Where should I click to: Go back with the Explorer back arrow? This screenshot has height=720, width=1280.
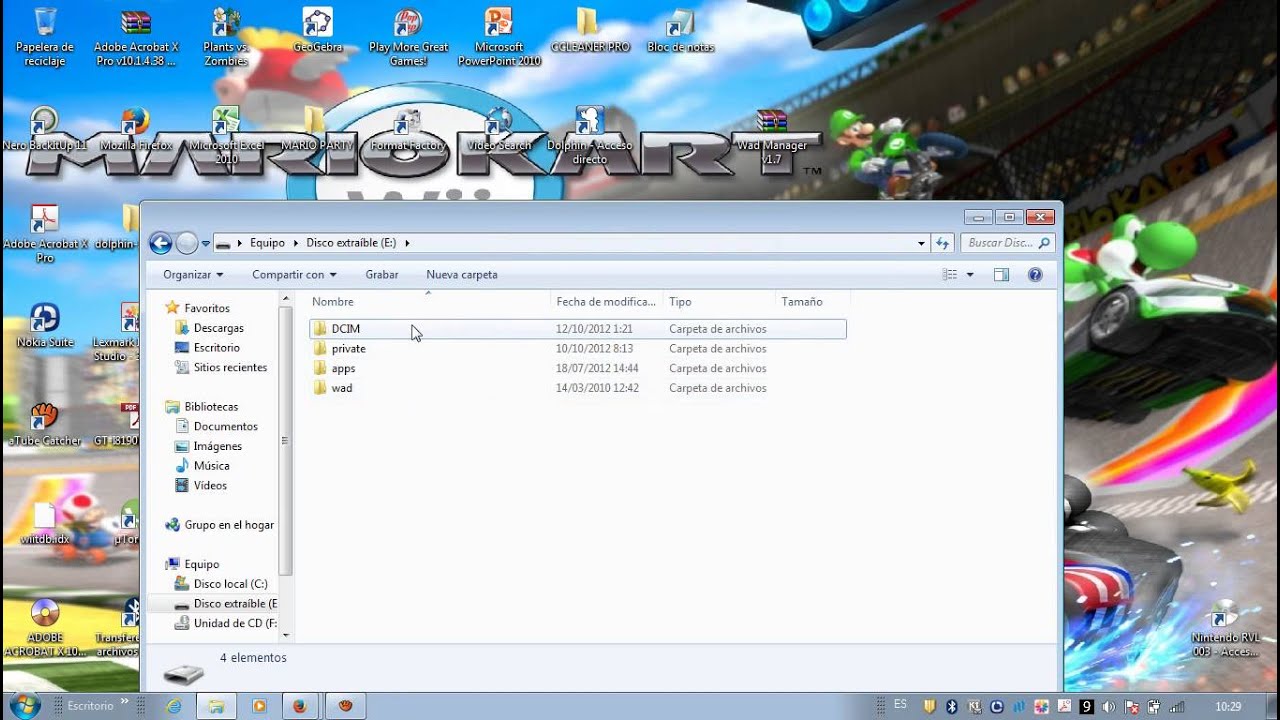pyautogui.click(x=160, y=243)
